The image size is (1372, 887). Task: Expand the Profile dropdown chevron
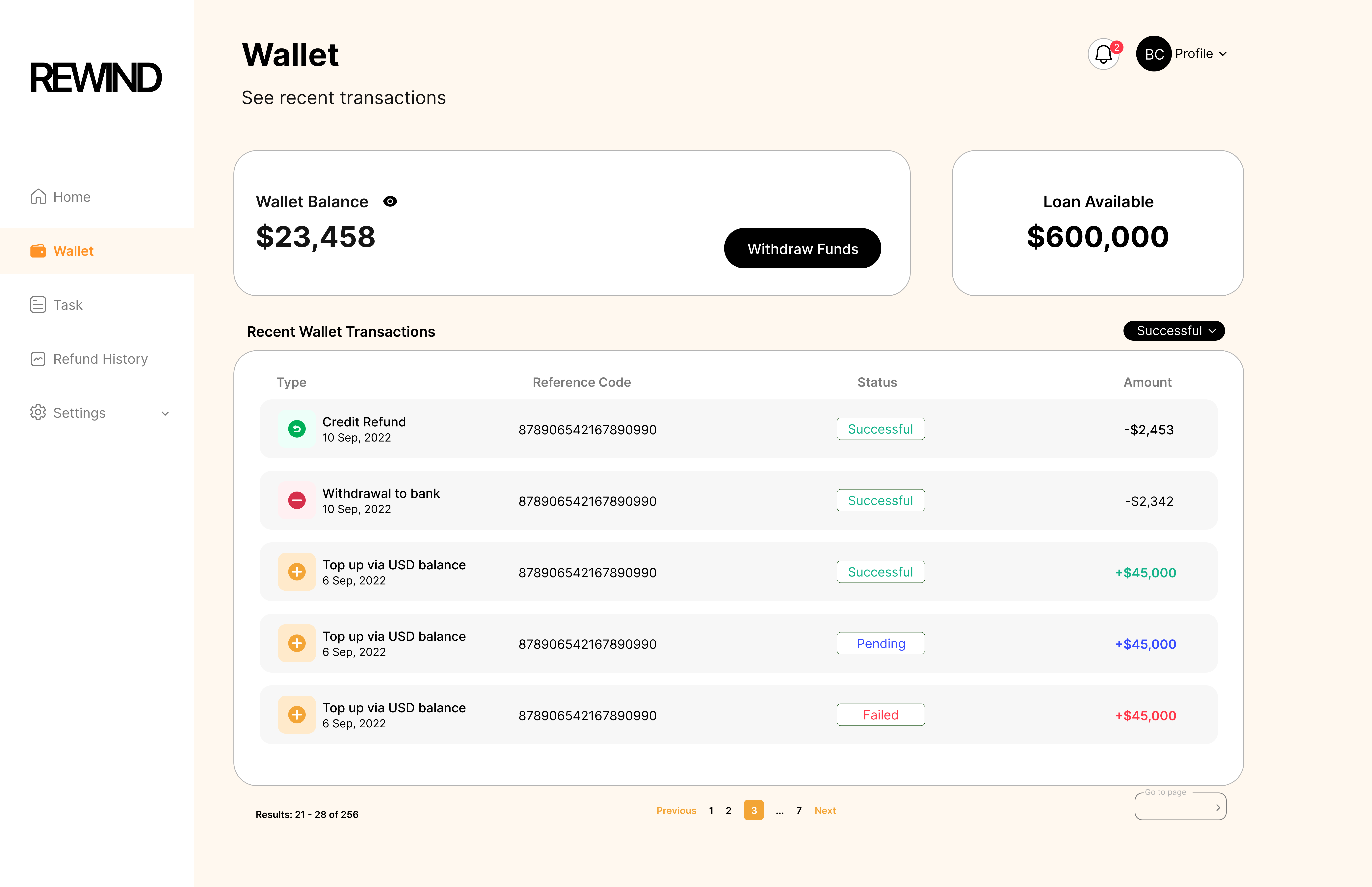pos(1223,54)
